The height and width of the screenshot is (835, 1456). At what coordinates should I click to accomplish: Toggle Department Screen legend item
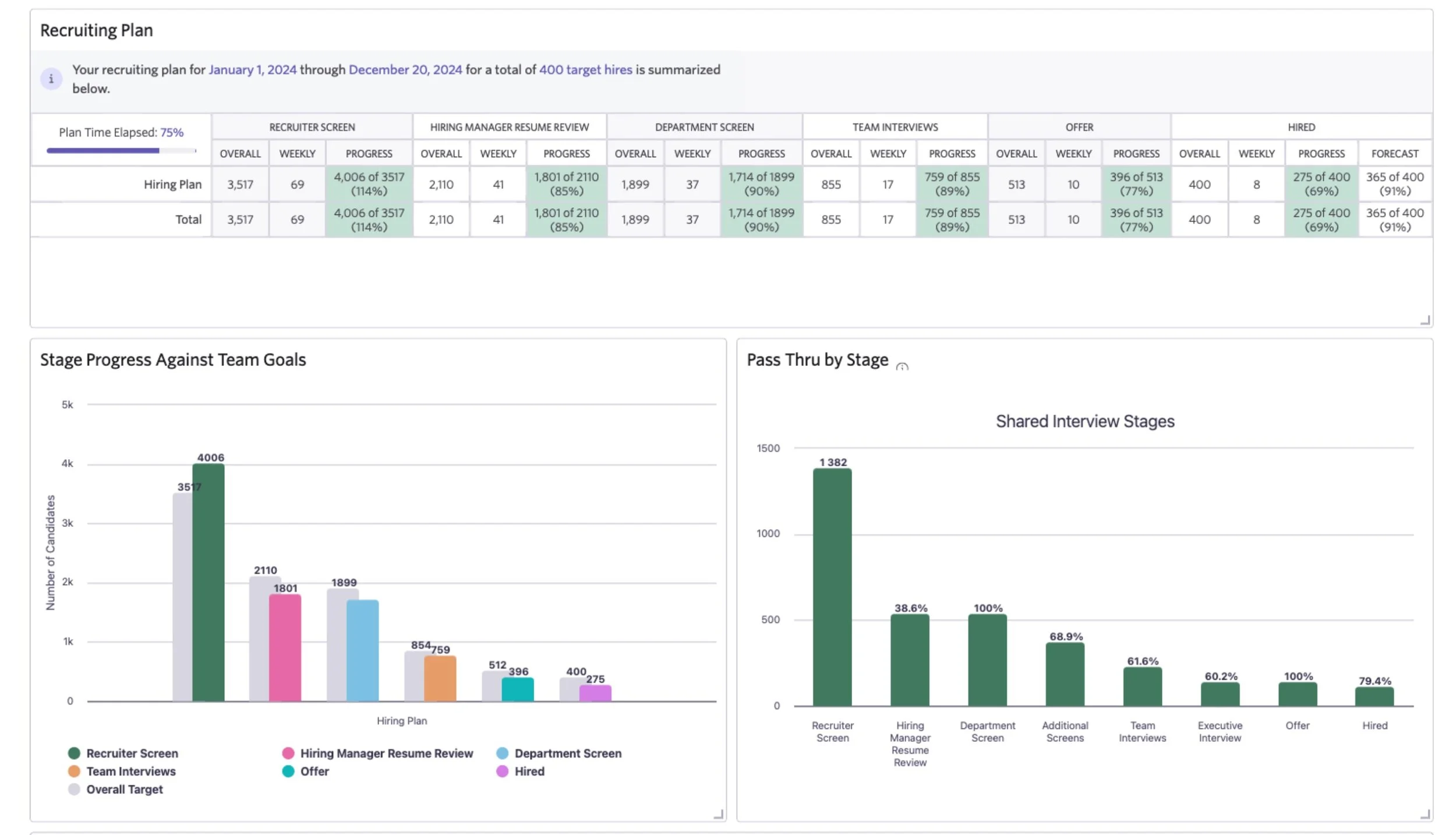click(x=559, y=753)
